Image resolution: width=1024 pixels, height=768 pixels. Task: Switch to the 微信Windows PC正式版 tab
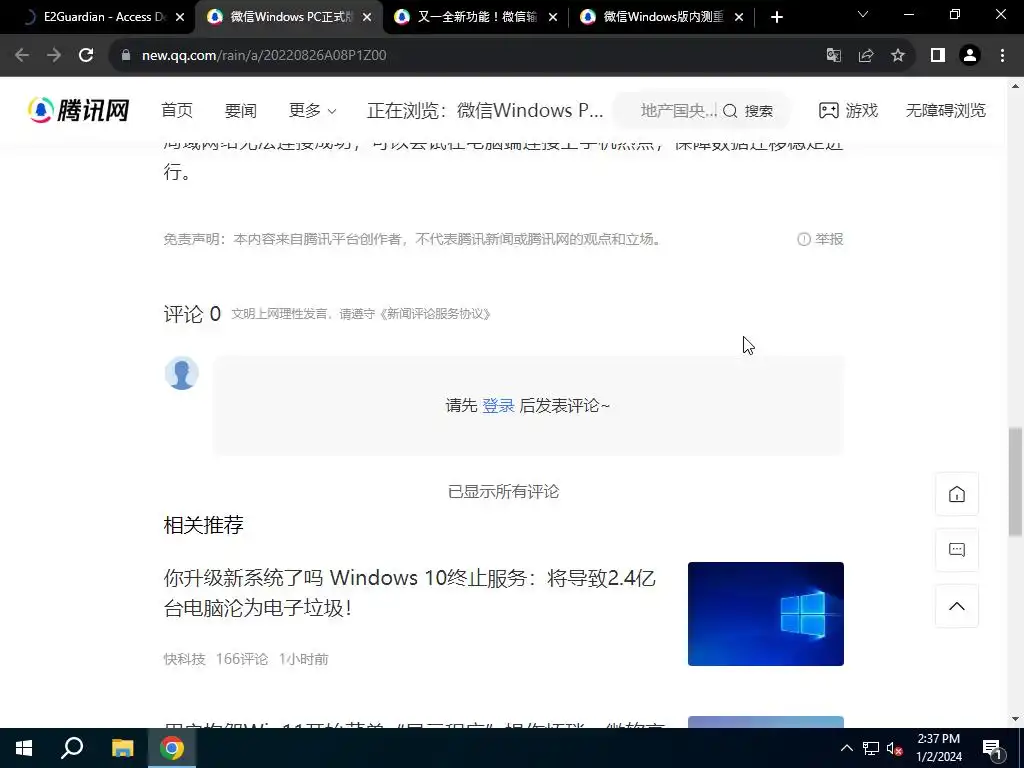click(289, 17)
